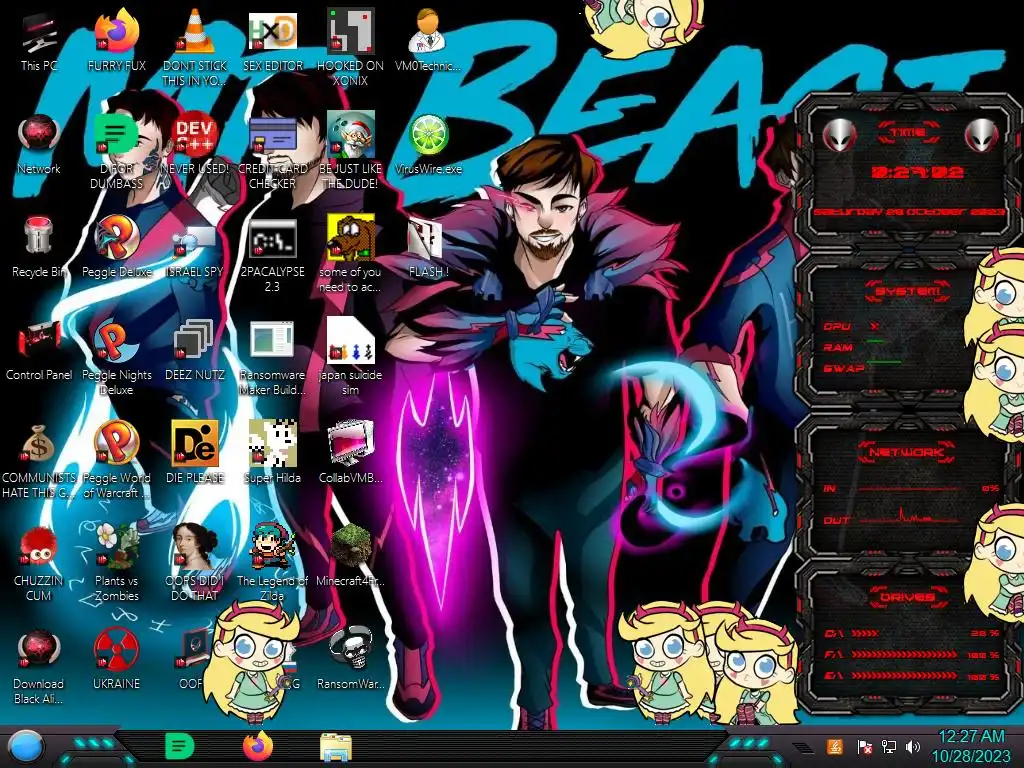Launch Firefox shortcut labeled FURRY FUX
Screen dimensions: 1024x768
[x=117, y=39]
